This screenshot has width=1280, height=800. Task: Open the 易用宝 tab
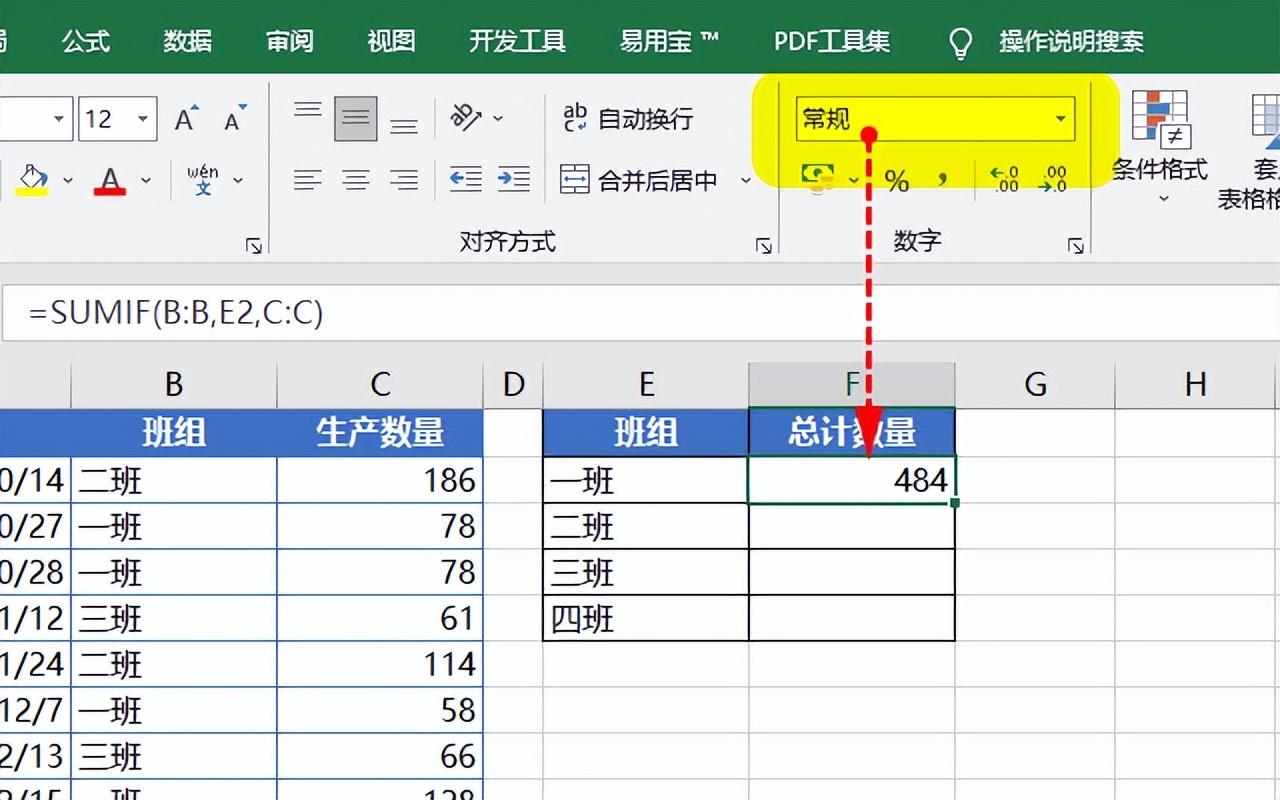[669, 42]
